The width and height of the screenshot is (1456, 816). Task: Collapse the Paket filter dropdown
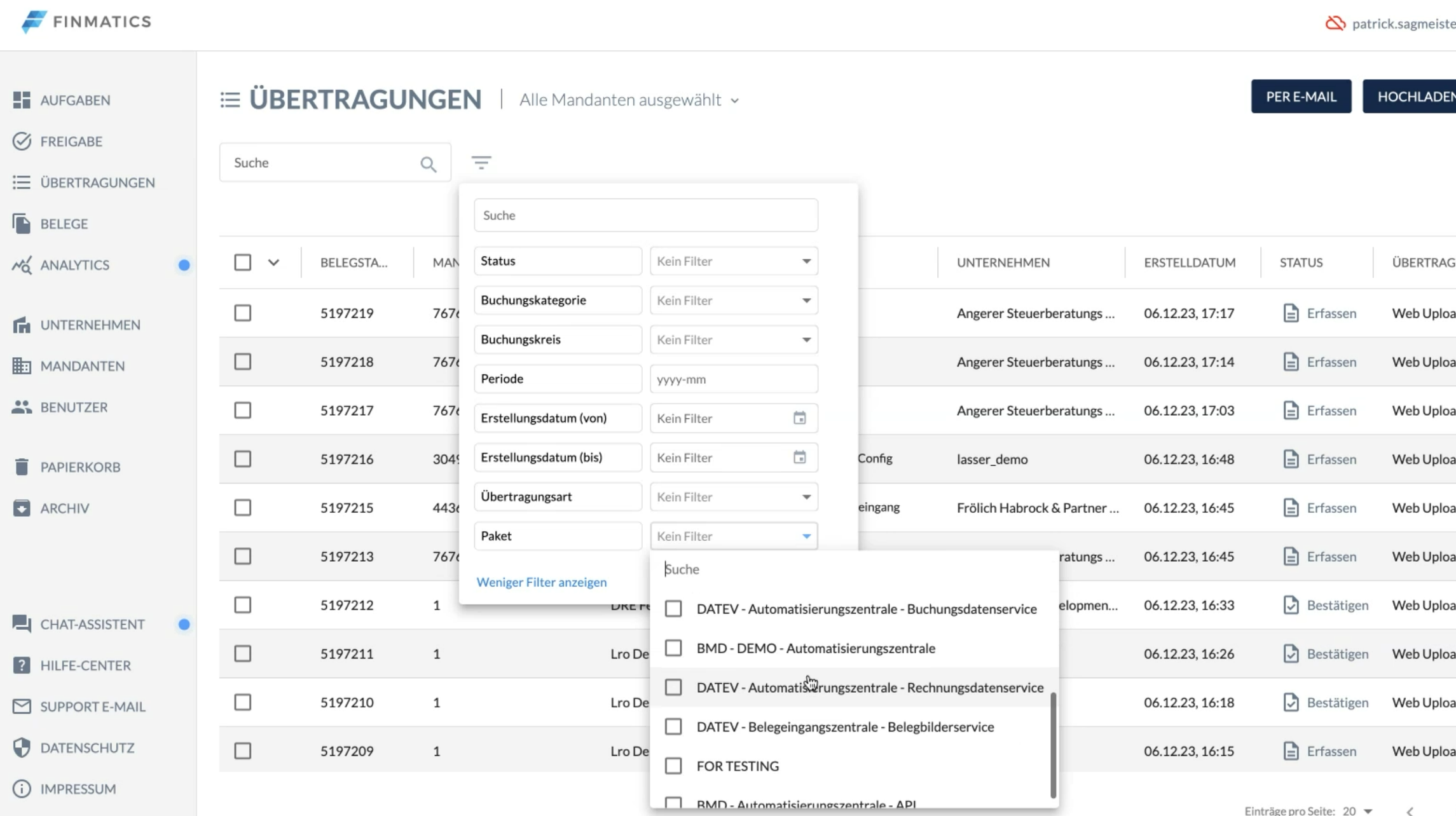coord(734,536)
